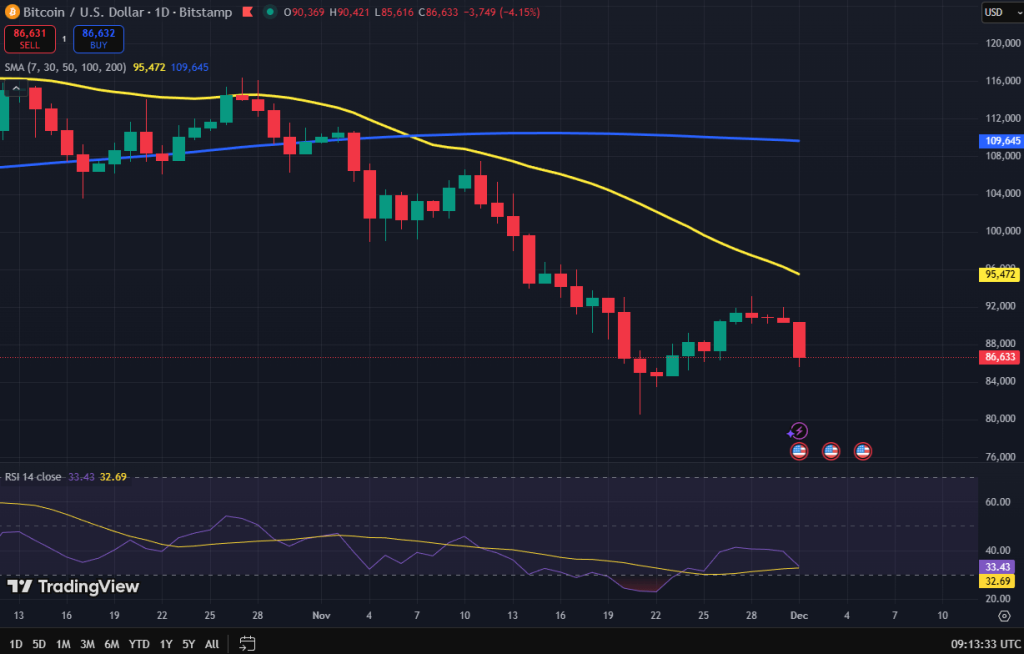Click the O90,369 open value in header
The image size is (1024, 654).
click(304, 12)
